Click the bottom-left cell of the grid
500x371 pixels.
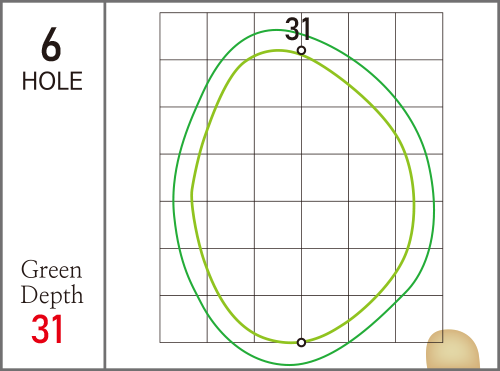(184, 319)
